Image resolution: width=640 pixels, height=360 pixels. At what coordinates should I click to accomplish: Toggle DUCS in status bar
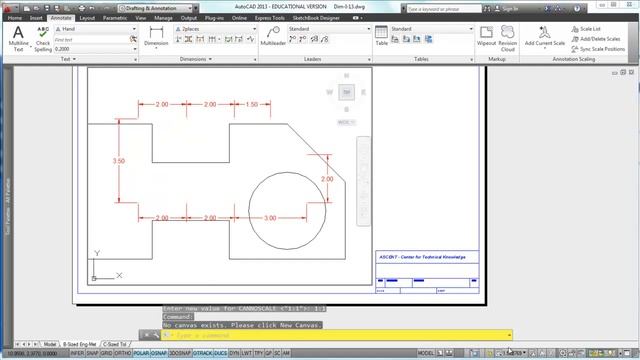click(220, 353)
